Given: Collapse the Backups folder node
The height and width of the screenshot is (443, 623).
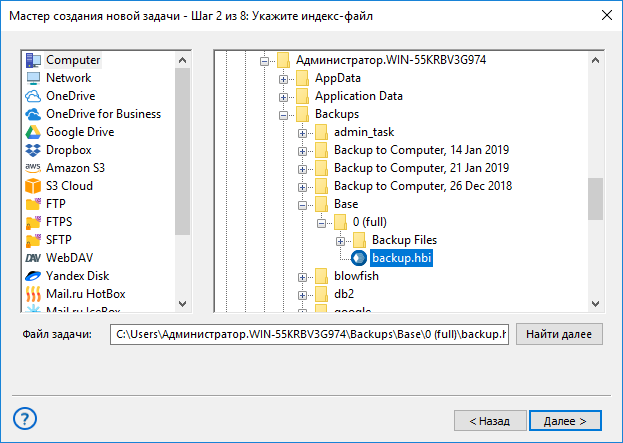Looking at the screenshot, I should coord(283,115).
